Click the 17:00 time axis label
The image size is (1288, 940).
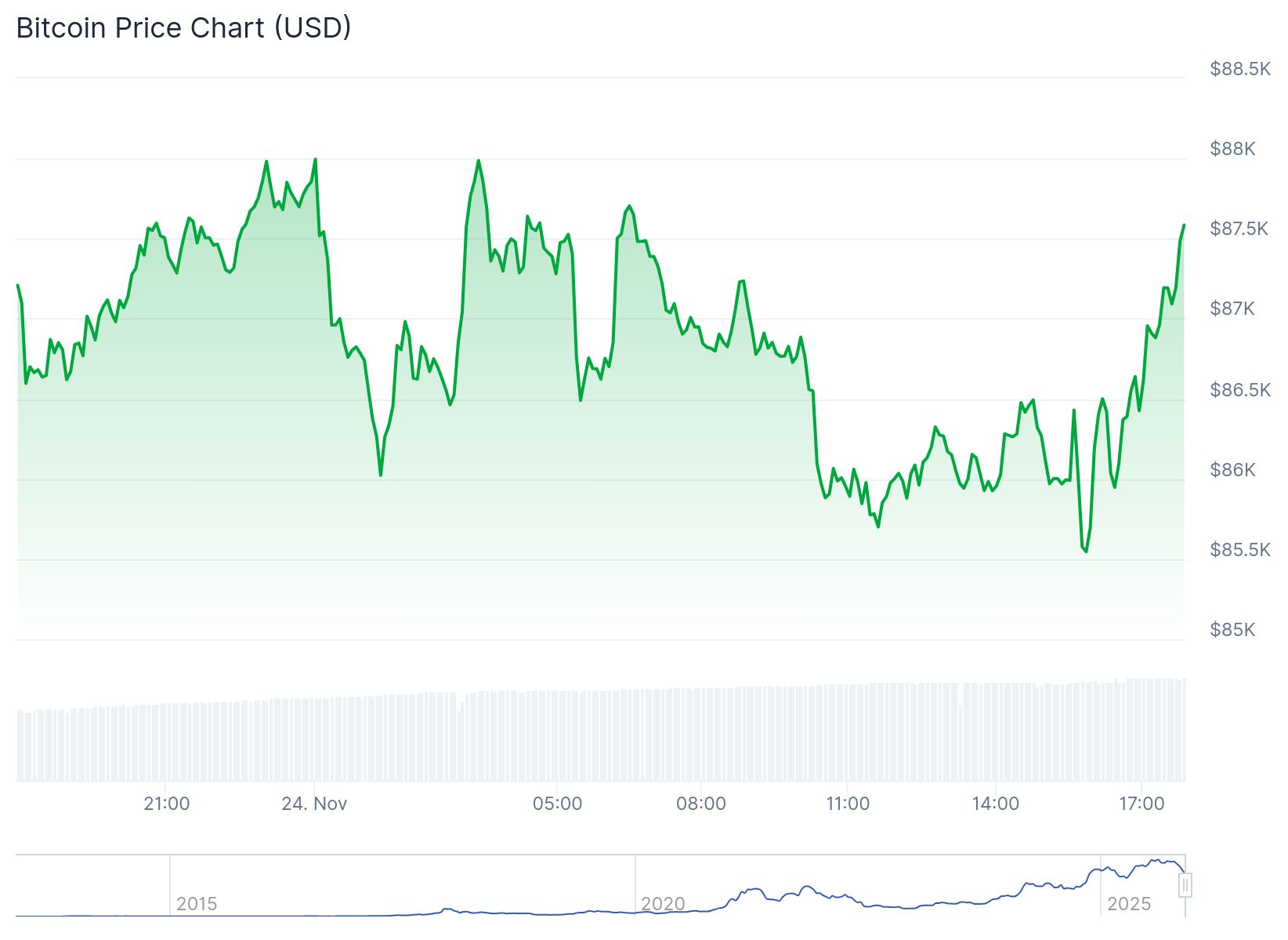(x=1141, y=804)
